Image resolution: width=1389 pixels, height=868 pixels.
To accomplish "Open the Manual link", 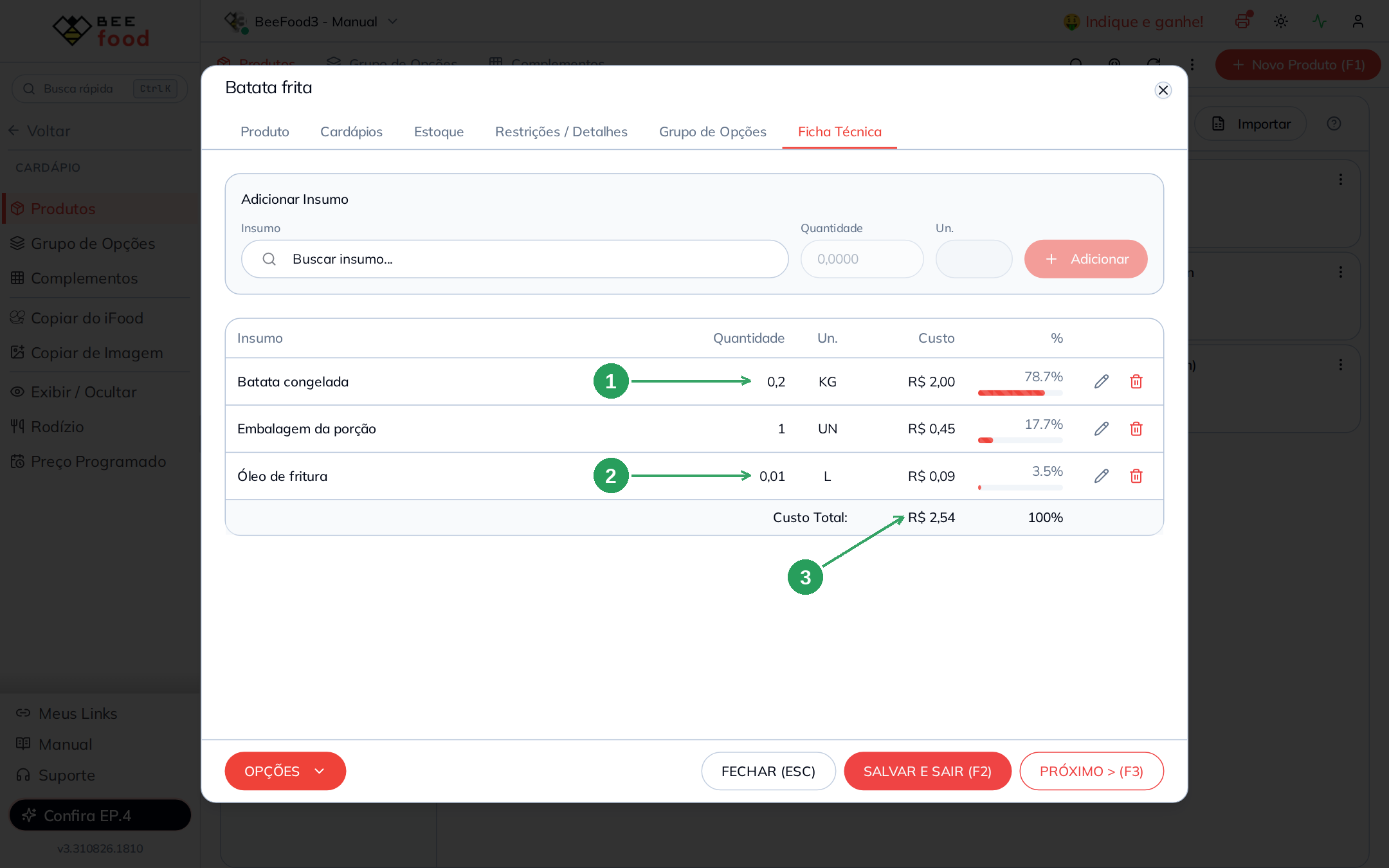I will pos(54,744).
